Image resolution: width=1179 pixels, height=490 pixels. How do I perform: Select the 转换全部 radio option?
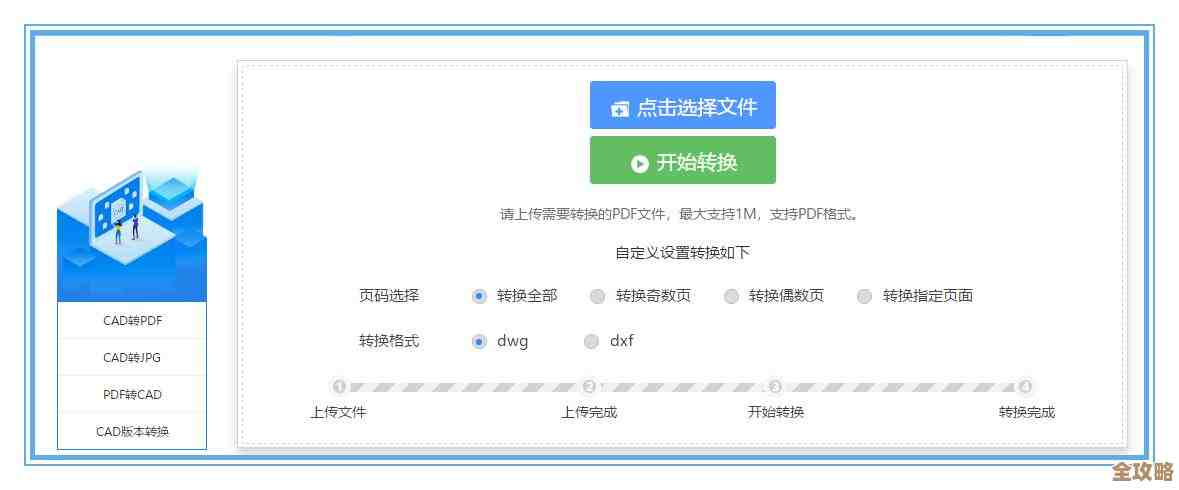click(x=479, y=296)
